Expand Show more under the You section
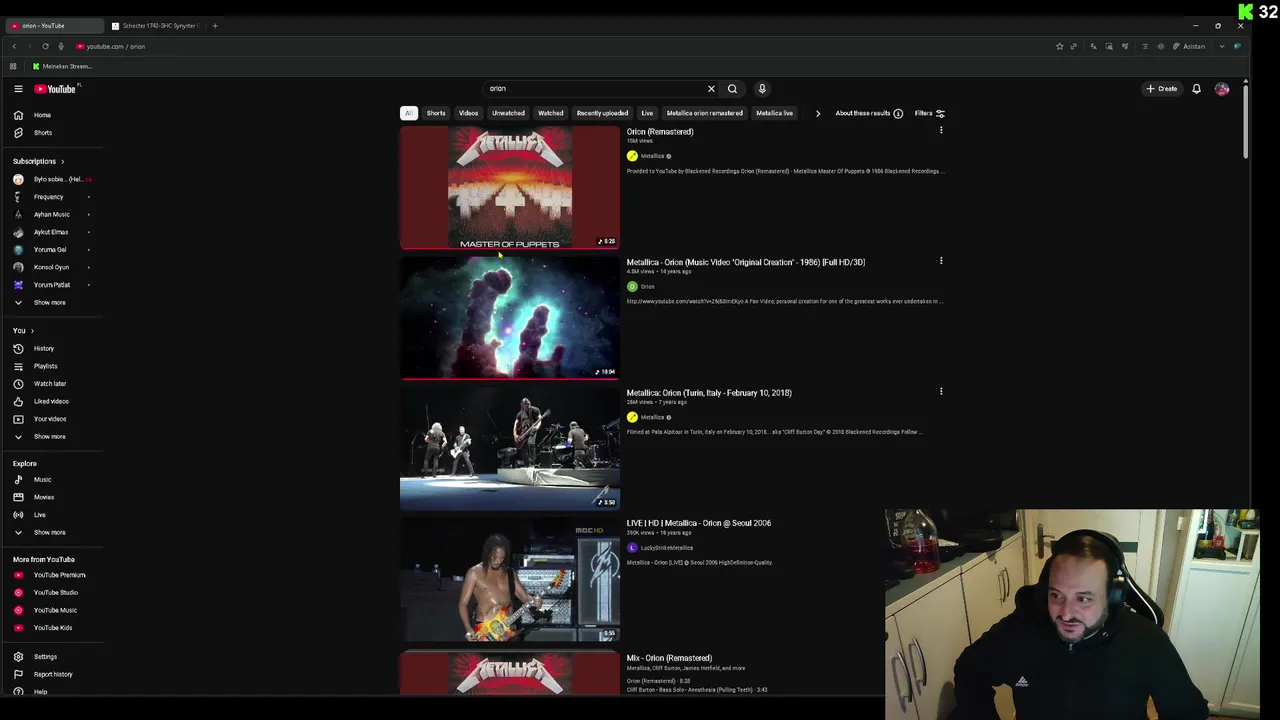Image resolution: width=1280 pixels, height=720 pixels. (x=52, y=436)
